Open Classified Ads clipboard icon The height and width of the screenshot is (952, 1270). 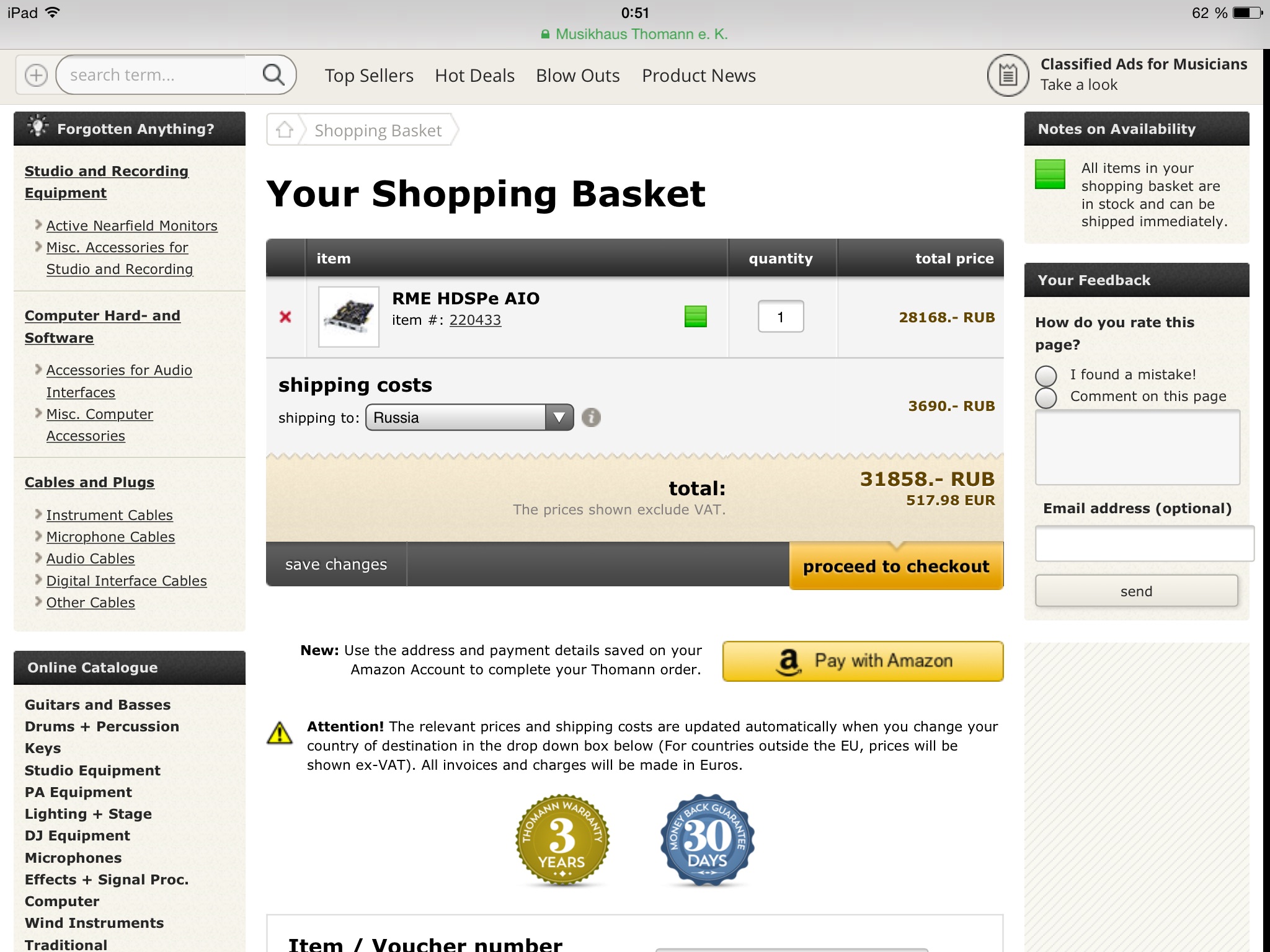pyautogui.click(x=1008, y=75)
